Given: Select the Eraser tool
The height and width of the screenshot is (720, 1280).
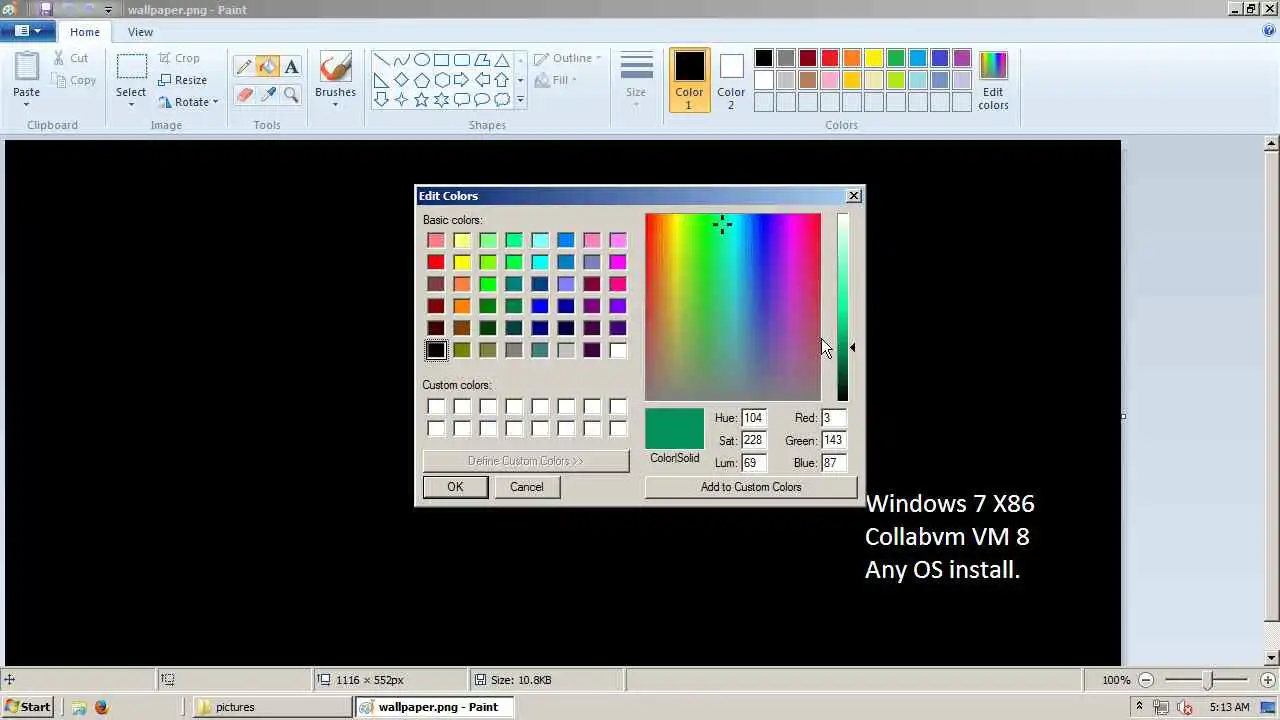Looking at the screenshot, I should click(x=244, y=95).
